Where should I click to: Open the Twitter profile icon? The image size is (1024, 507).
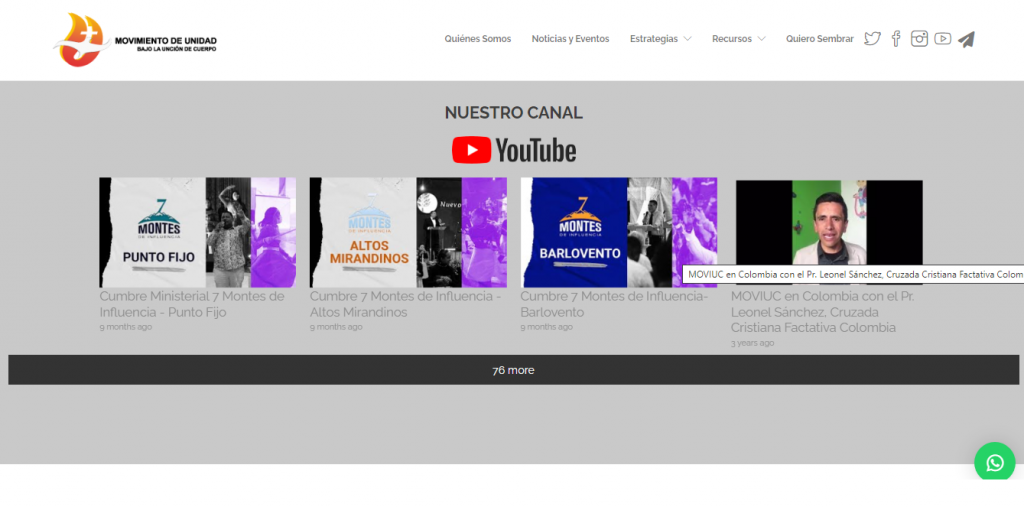coord(872,39)
